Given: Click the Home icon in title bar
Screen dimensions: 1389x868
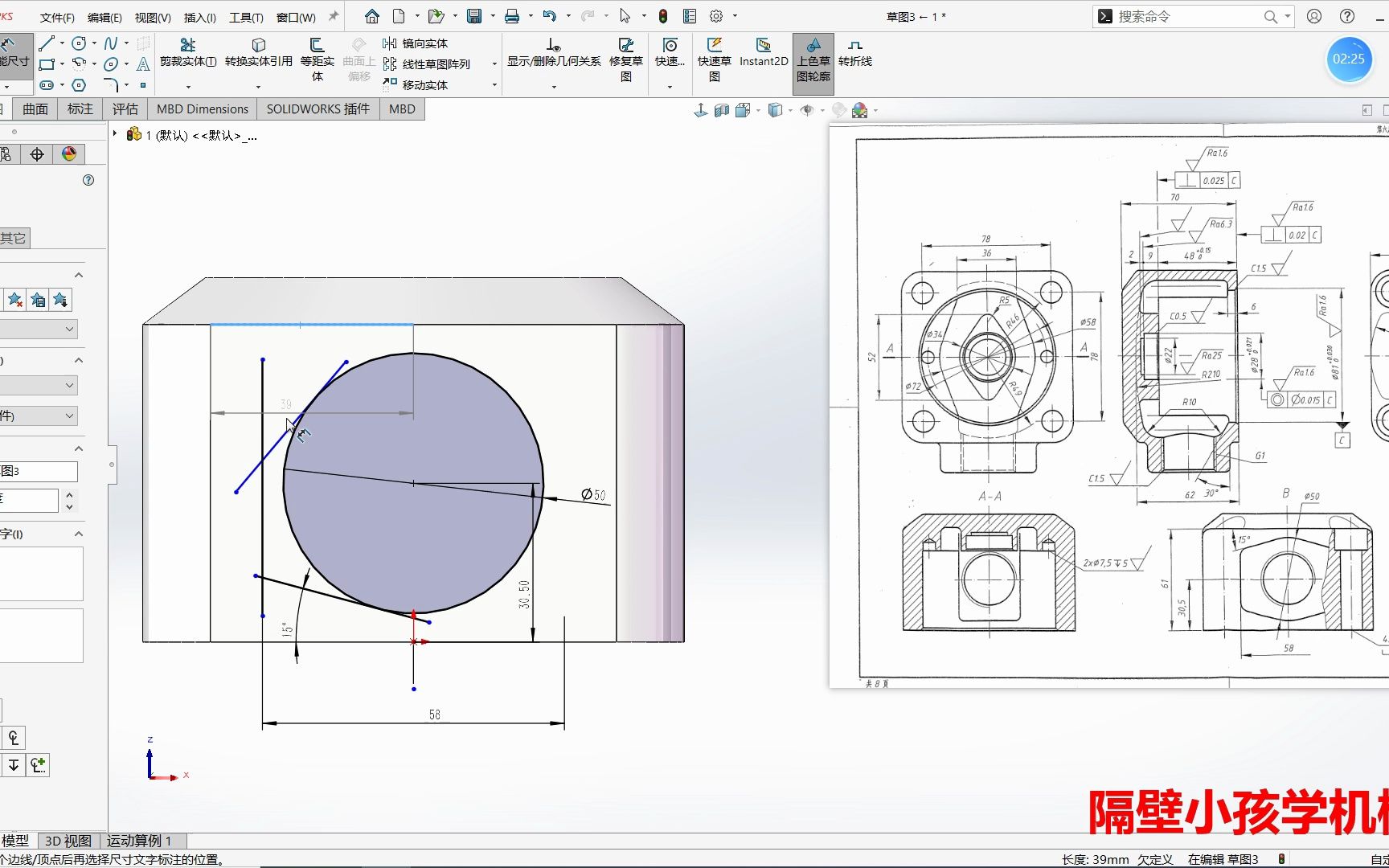Looking at the screenshot, I should (372, 16).
